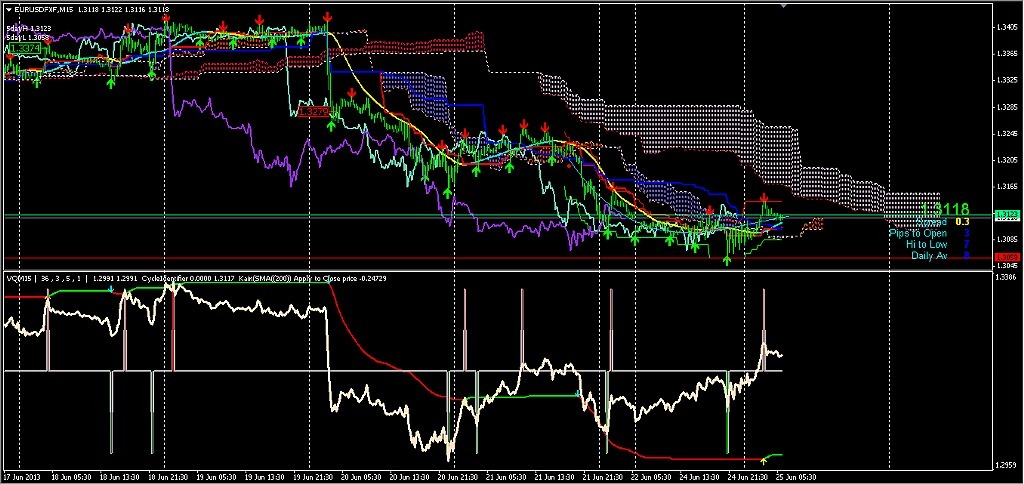Click the 1.3365 price scale label
The width and height of the screenshot is (1024, 484).
tap(1006, 55)
